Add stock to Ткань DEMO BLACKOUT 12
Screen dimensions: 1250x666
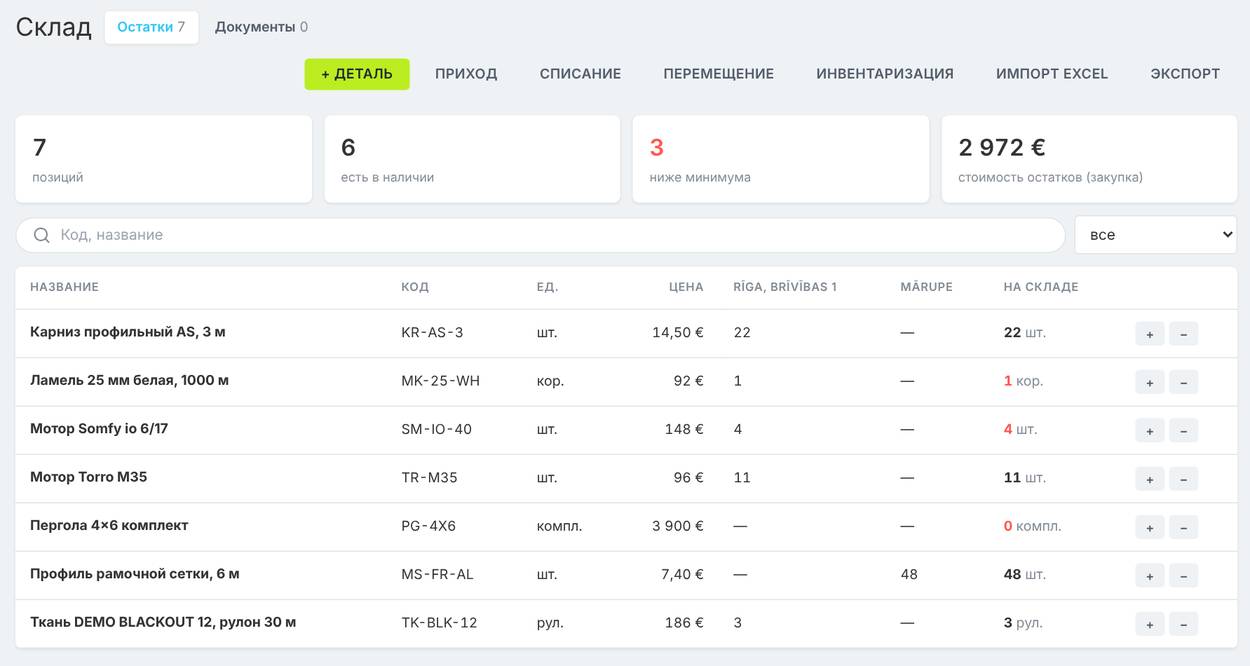(x=1150, y=624)
